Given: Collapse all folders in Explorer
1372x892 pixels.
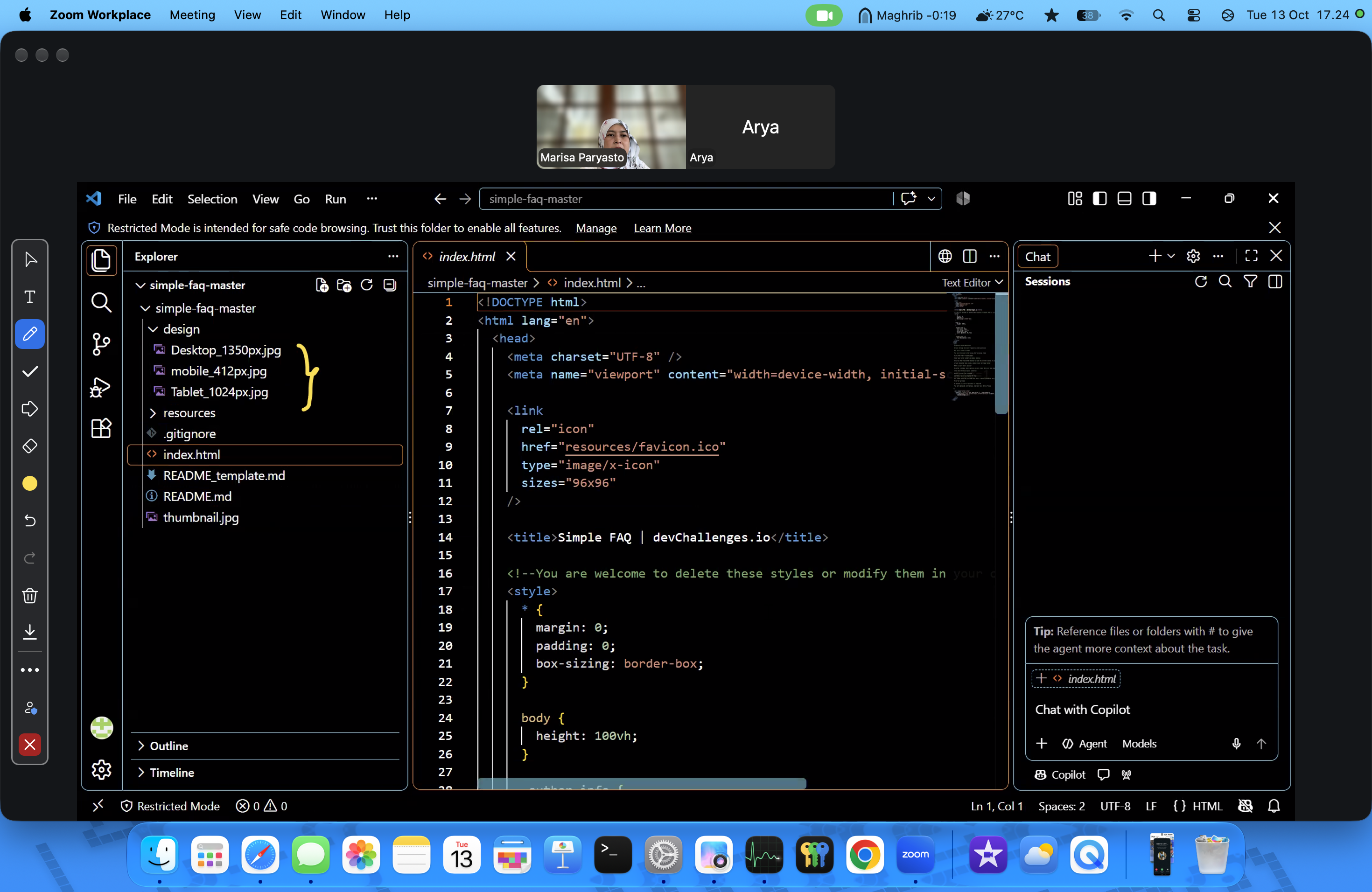Looking at the screenshot, I should tap(390, 285).
